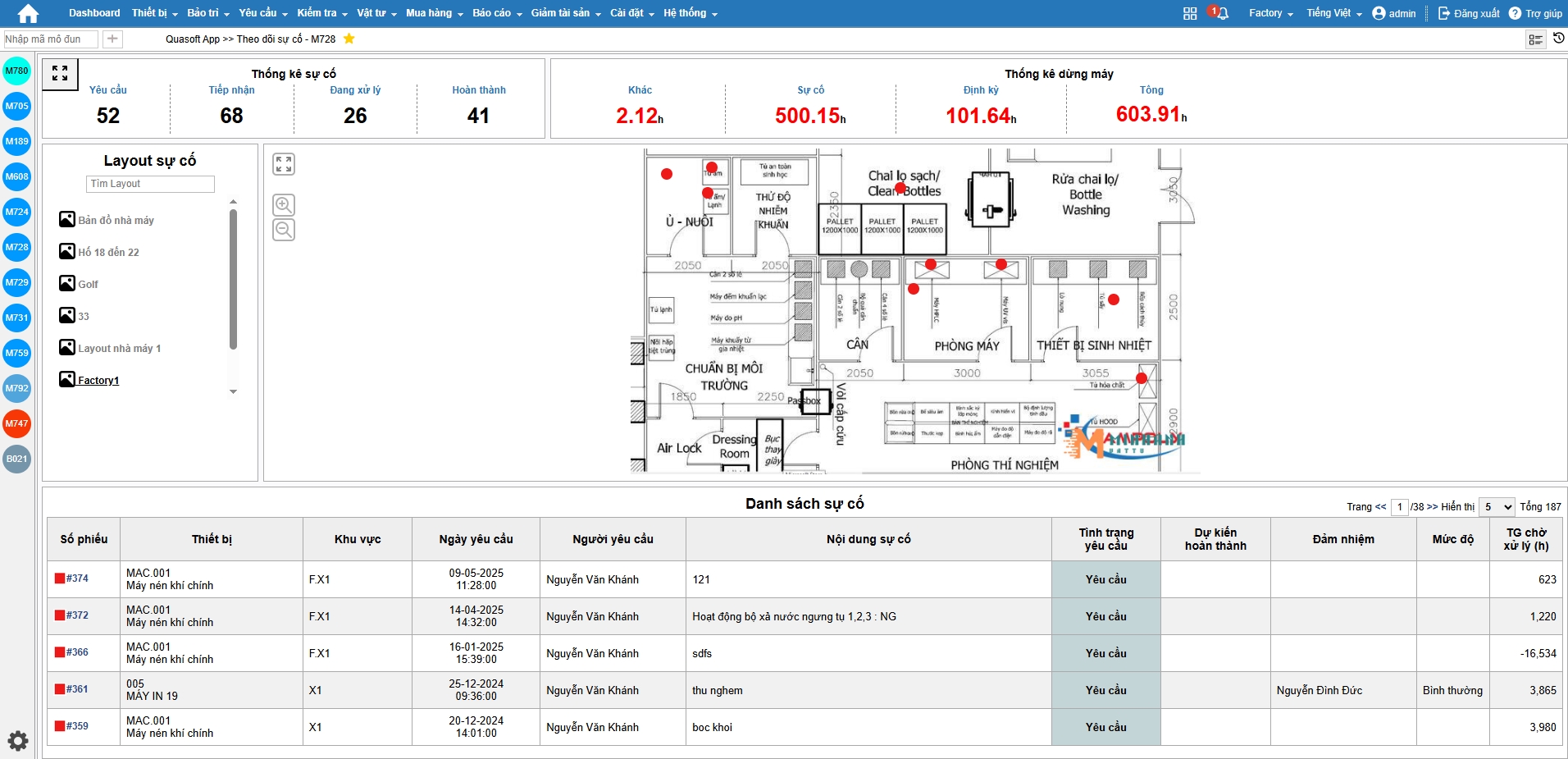Go to previous page with << link

click(1380, 507)
